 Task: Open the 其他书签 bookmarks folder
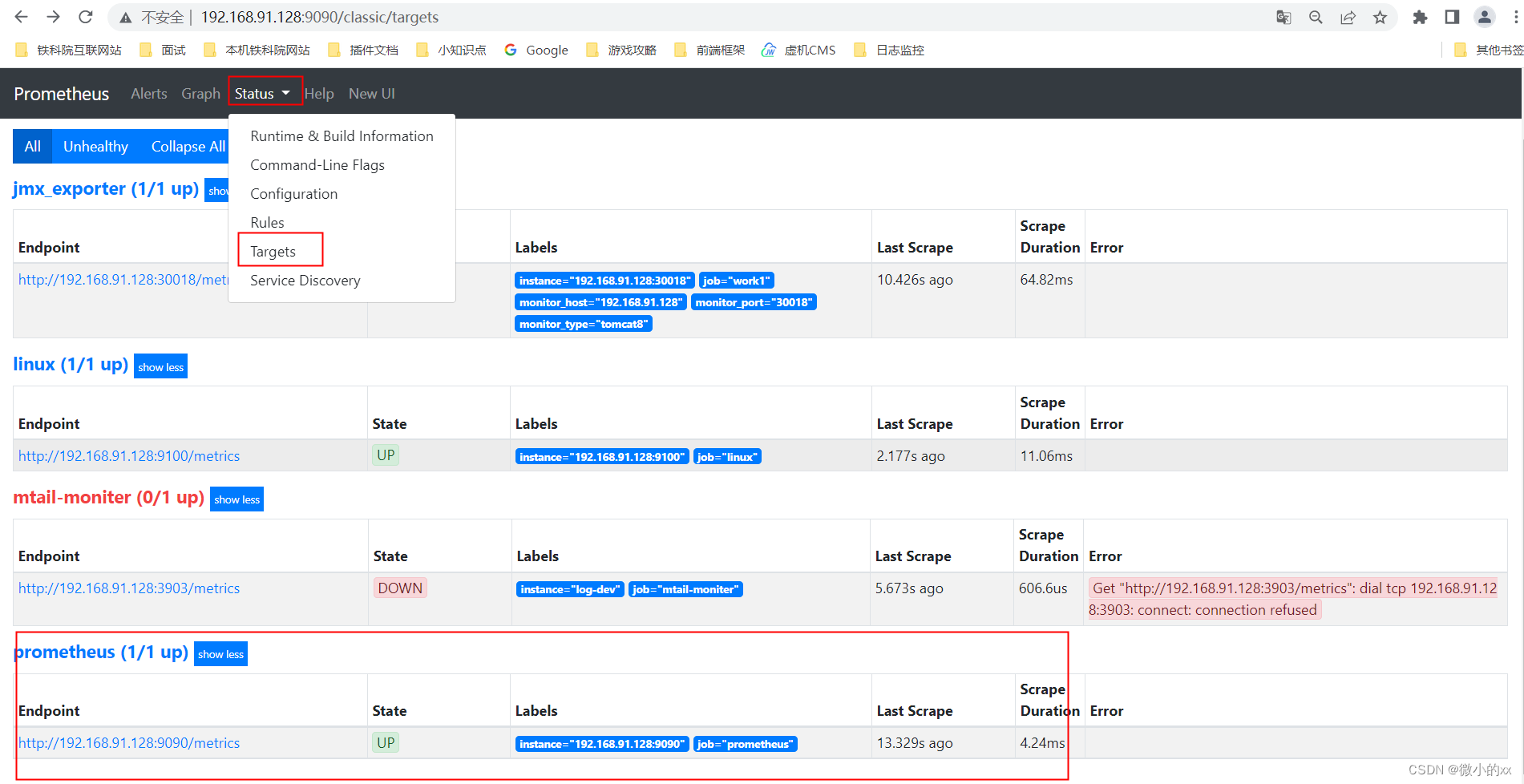tap(1489, 50)
